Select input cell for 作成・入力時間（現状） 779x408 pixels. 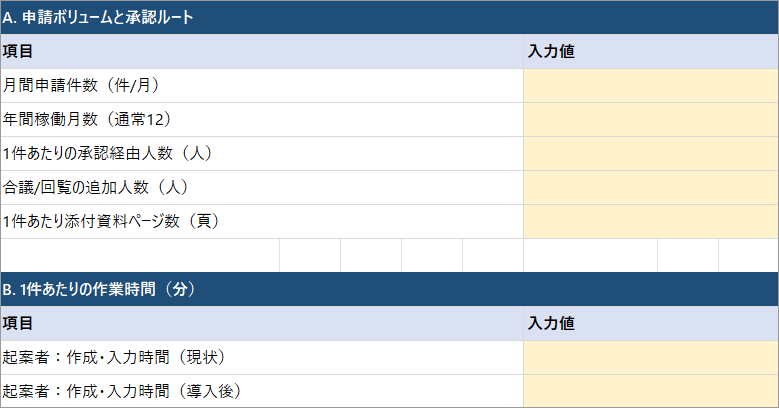tap(650, 358)
